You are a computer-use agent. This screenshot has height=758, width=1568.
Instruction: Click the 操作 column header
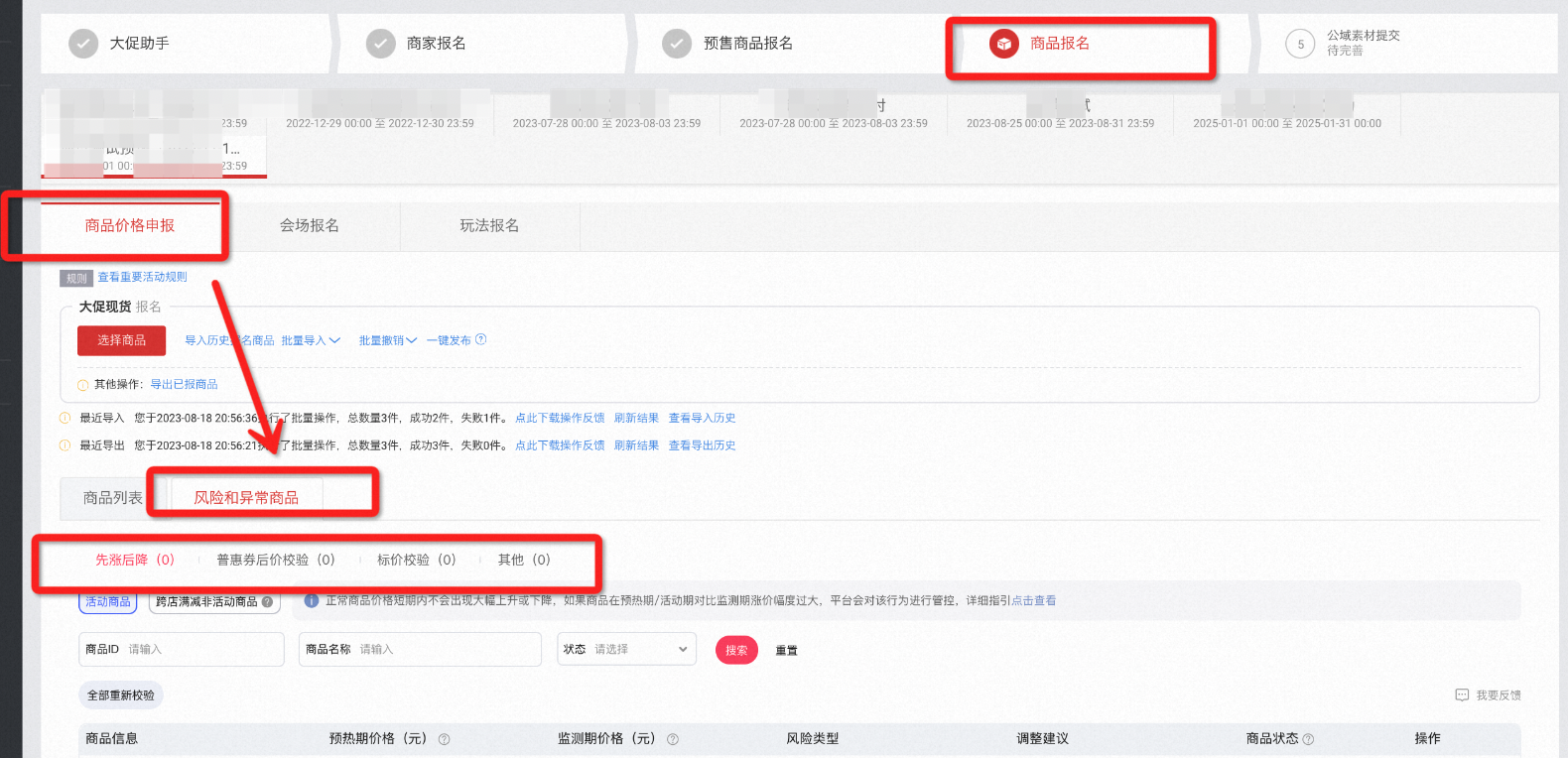click(1427, 738)
